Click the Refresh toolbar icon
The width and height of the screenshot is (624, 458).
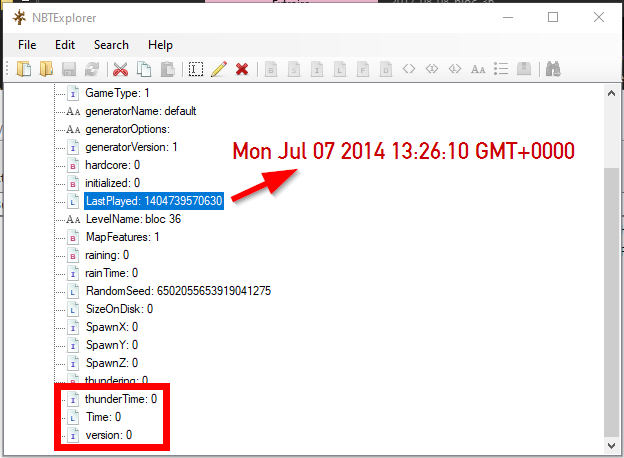92,69
